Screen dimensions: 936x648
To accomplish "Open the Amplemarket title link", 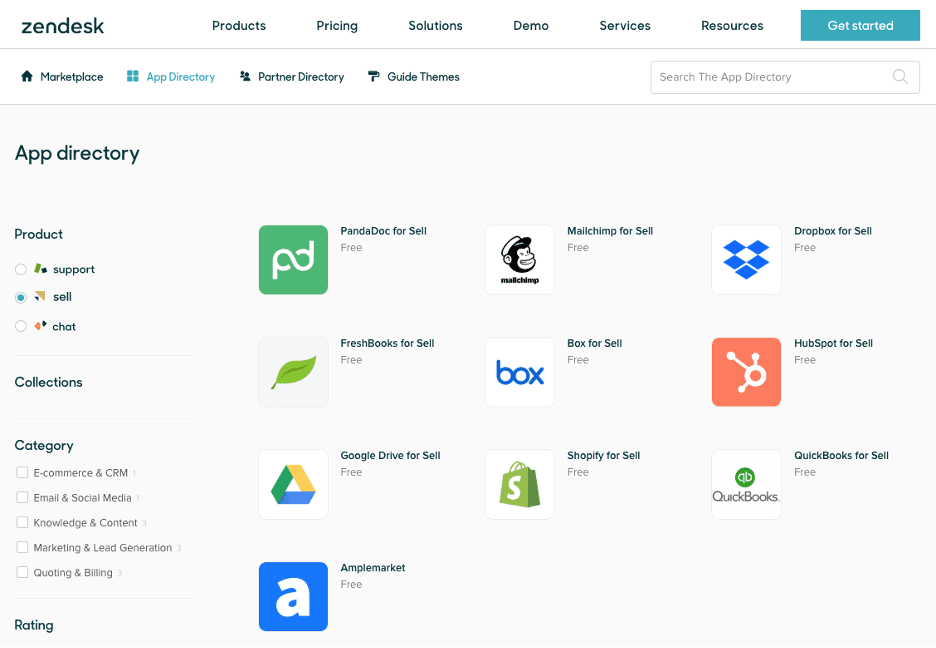I will point(372,567).
